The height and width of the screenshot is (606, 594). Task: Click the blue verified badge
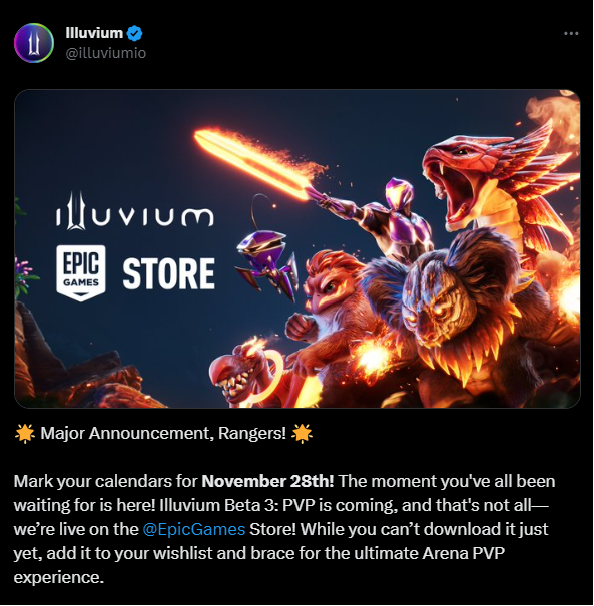click(x=134, y=33)
